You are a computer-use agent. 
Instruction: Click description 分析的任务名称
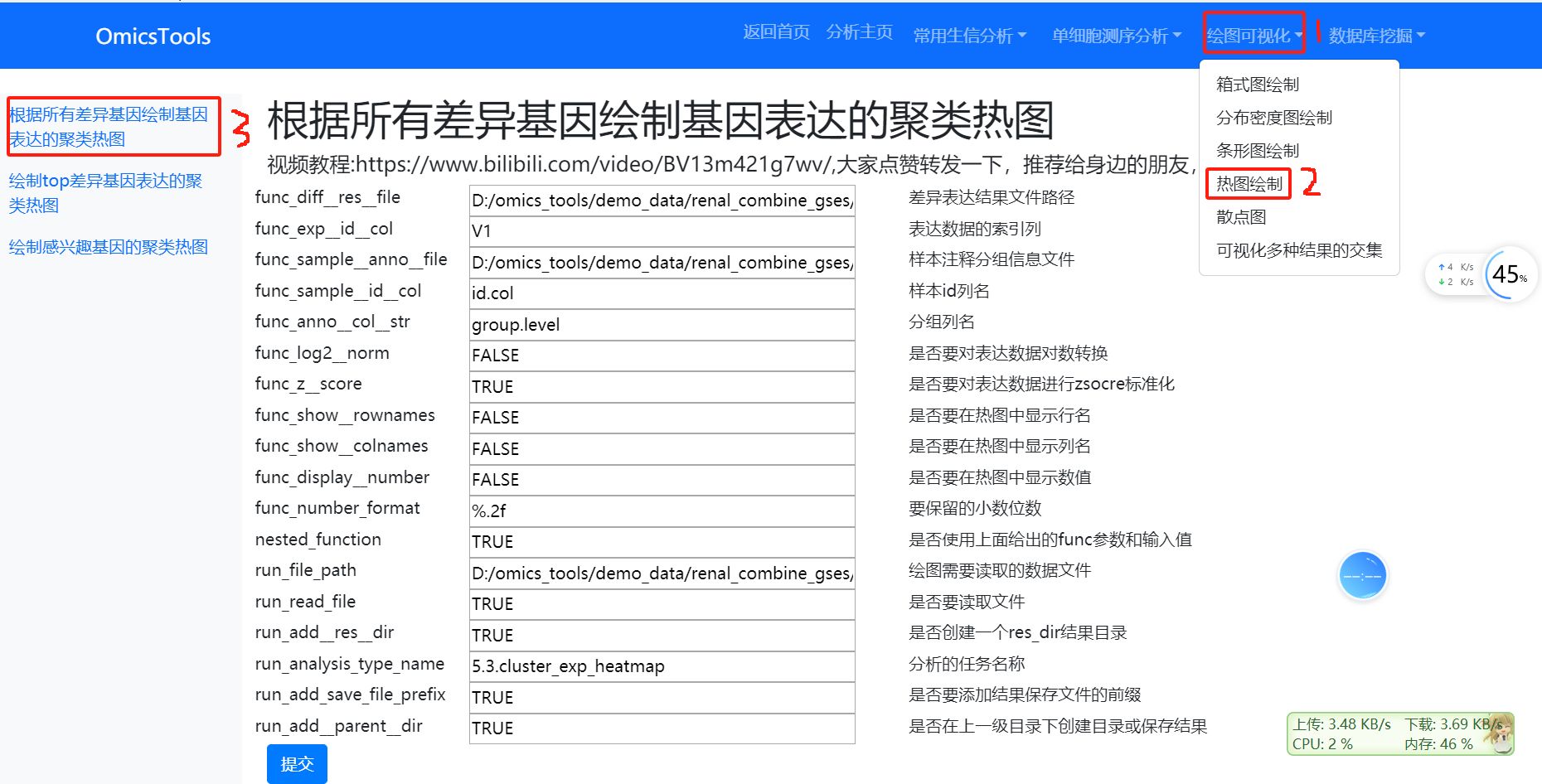[x=967, y=664]
